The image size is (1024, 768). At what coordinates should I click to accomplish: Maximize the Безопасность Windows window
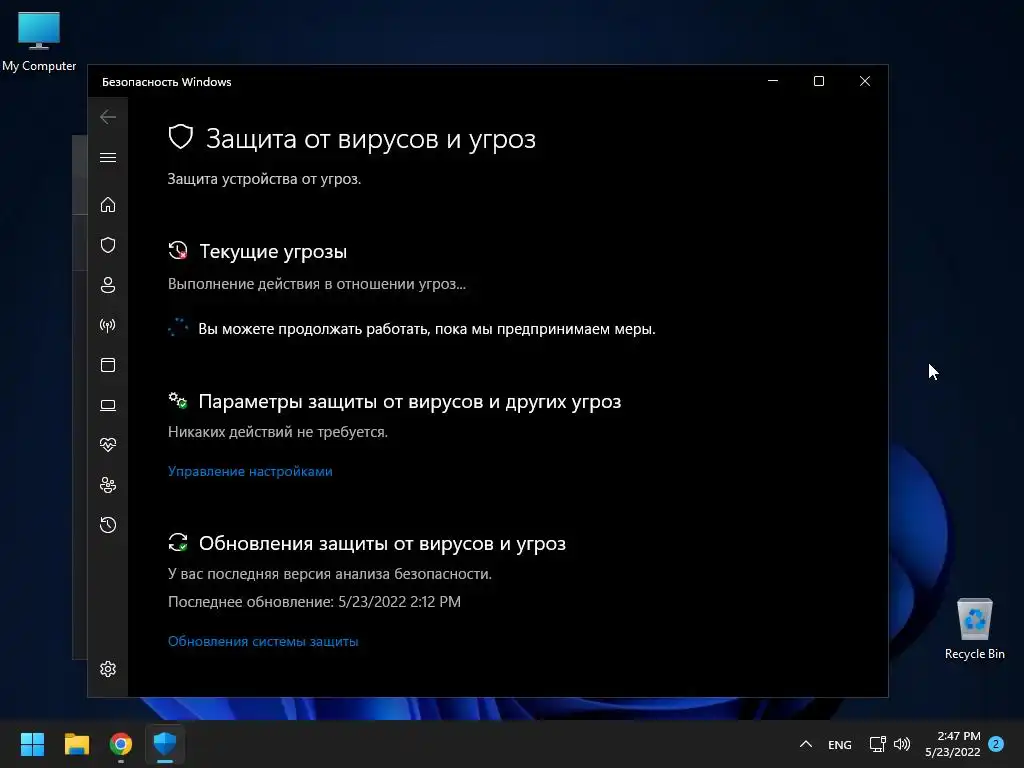pos(819,81)
